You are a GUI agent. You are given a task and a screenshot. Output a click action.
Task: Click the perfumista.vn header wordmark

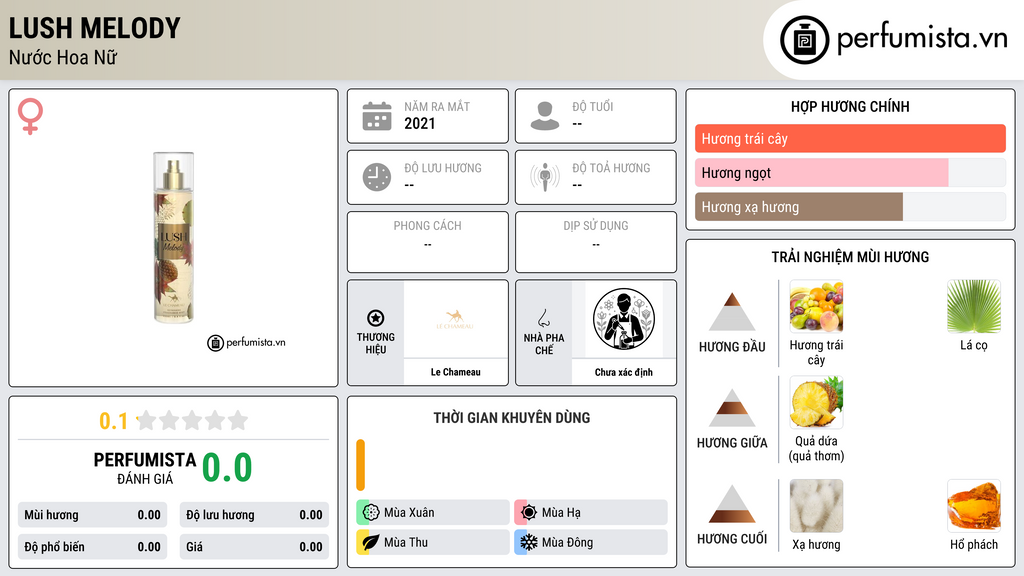click(x=922, y=38)
